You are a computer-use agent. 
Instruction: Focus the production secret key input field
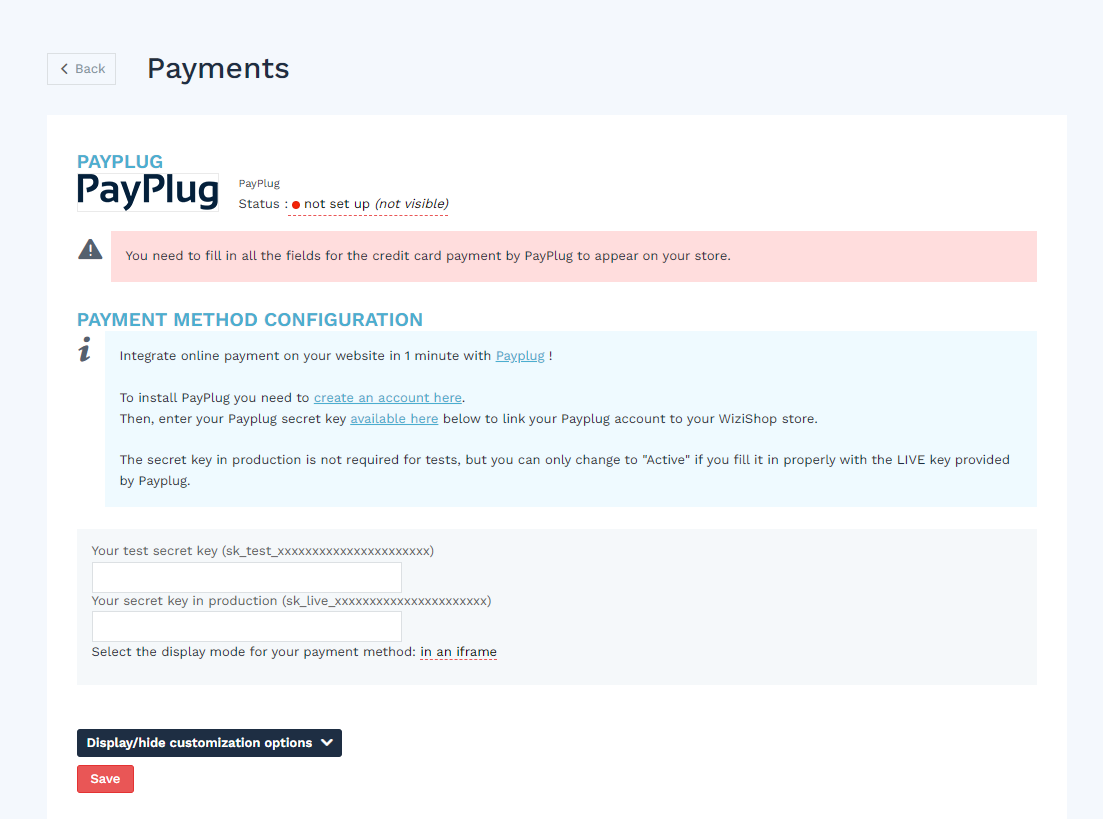(x=247, y=626)
